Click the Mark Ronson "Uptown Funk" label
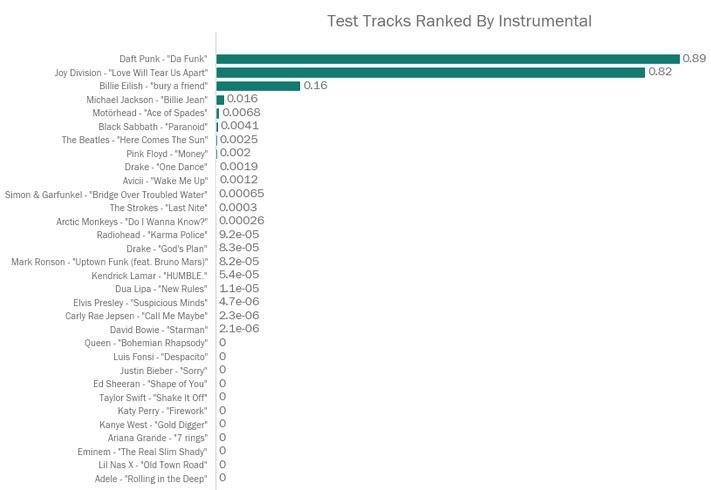Screen dimensions: 711x490 (x=110, y=262)
